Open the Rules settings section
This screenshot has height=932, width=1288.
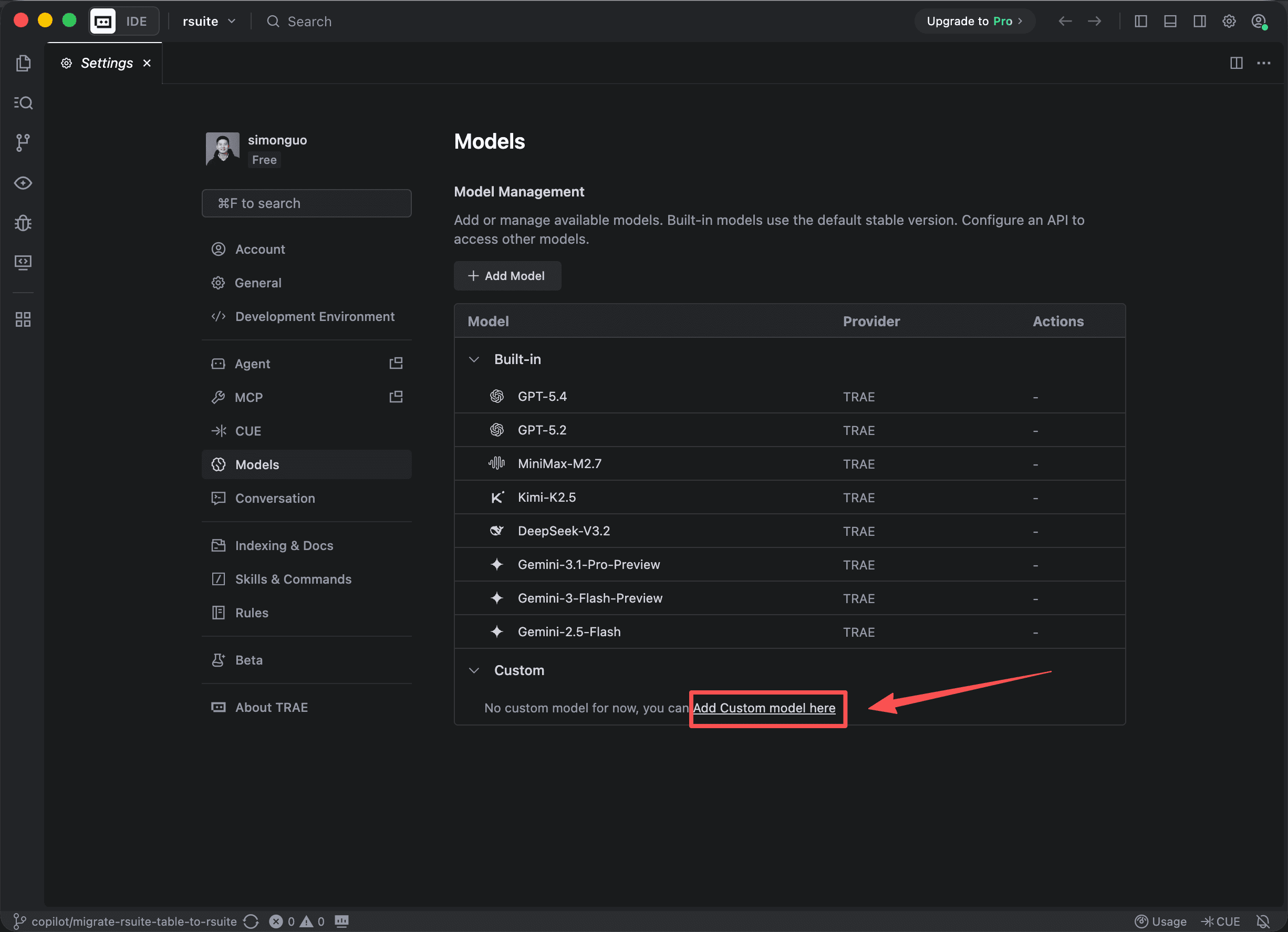[307, 613]
